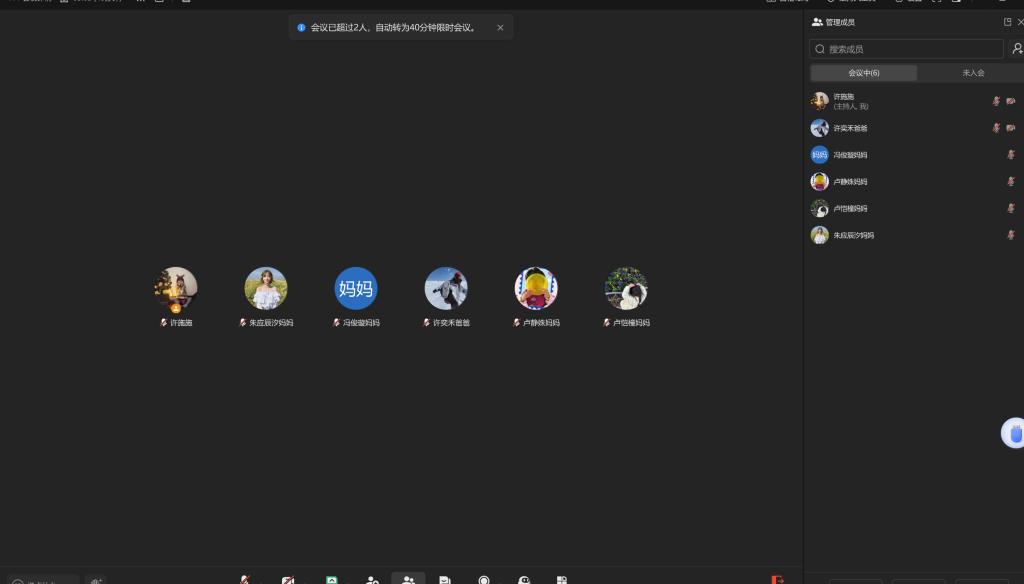
Task: Click the search members input field
Action: pos(907,49)
